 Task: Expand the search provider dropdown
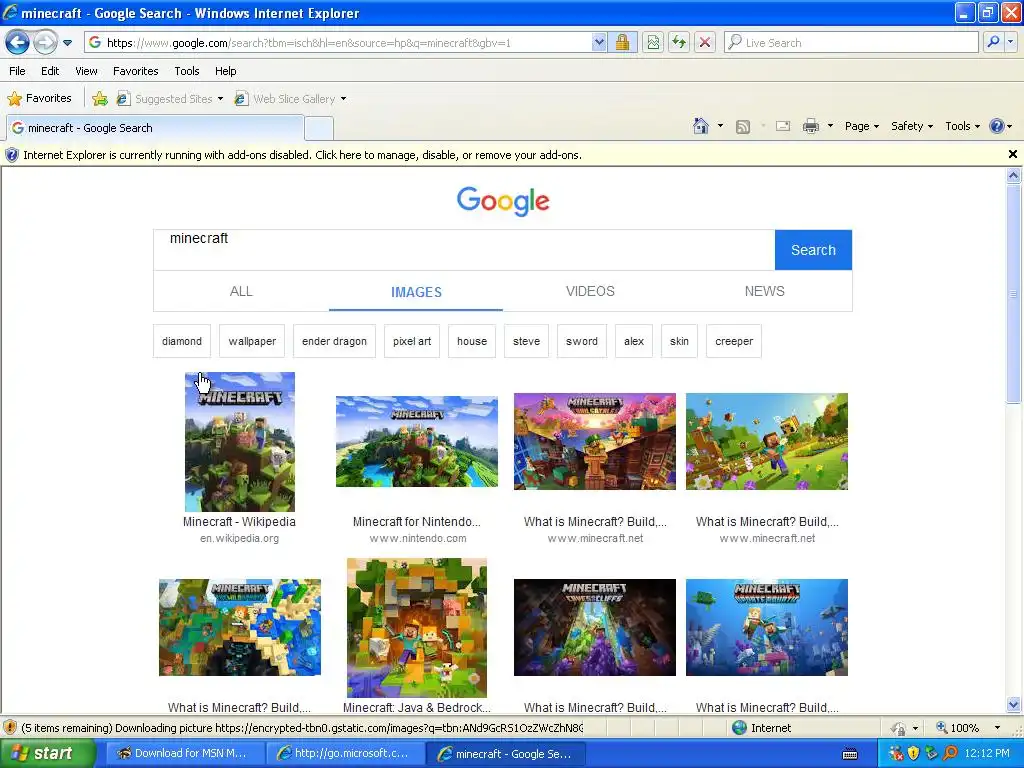1011,43
